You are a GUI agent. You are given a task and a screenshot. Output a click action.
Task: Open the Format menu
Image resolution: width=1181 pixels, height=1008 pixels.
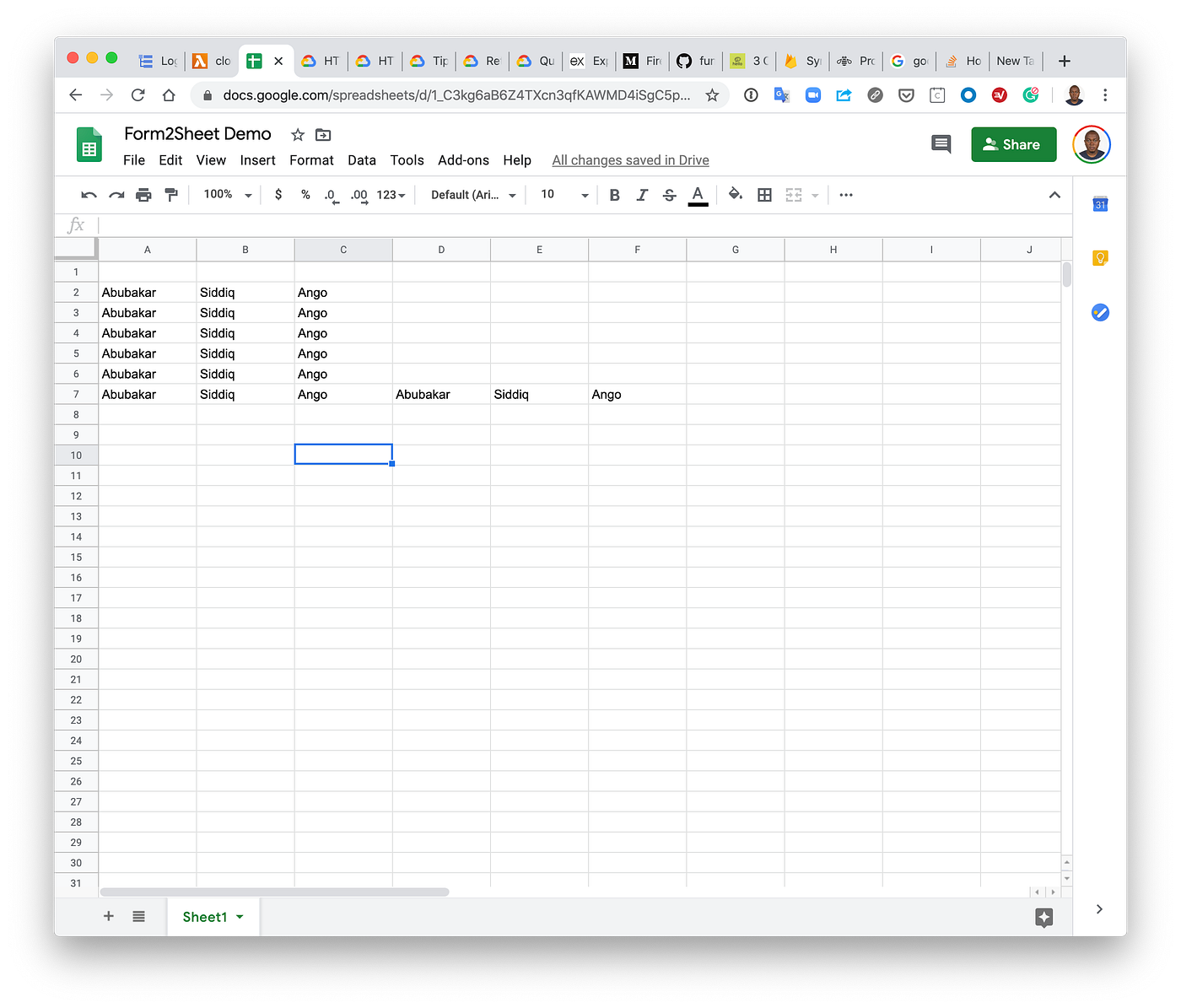tap(311, 159)
